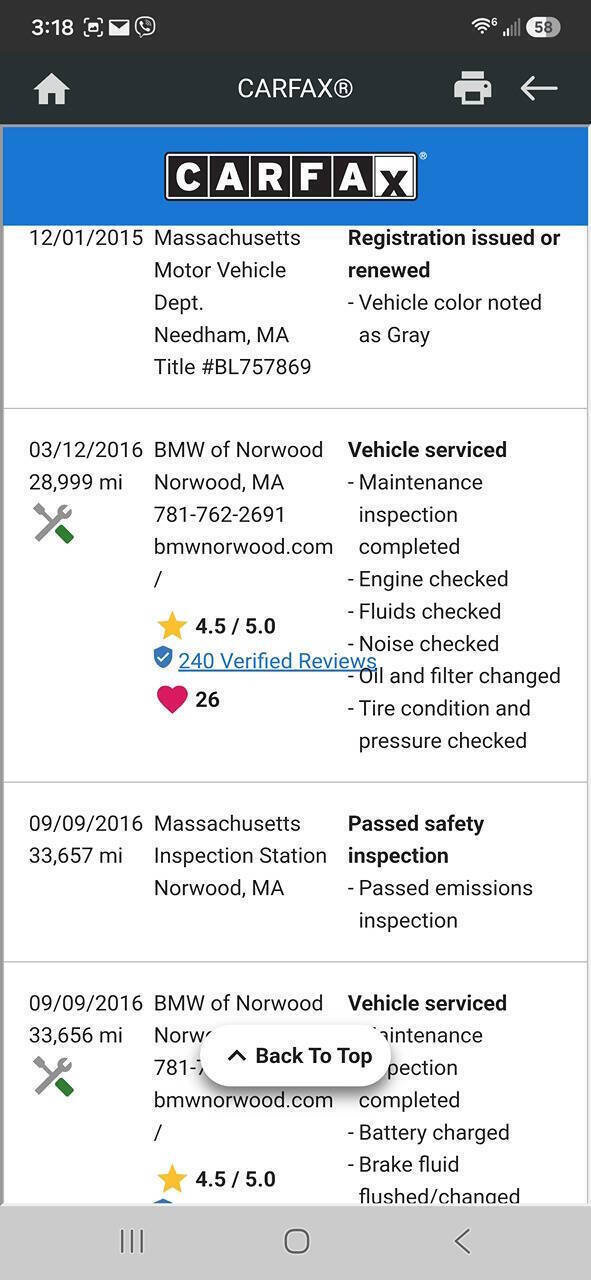591x1280 pixels.
Task: Tap wrench service icon for 09/09/2016 record
Action: pyautogui.click(x=53, y=1076)
